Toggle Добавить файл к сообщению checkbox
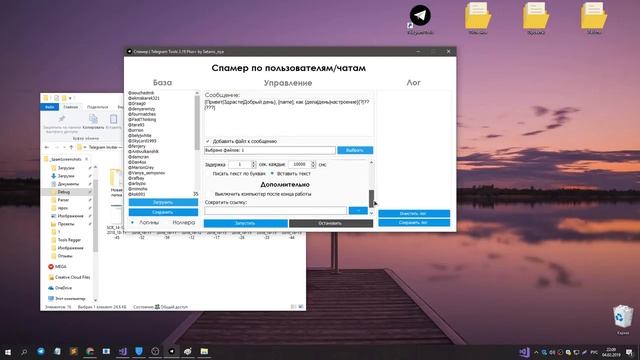The width and height of the screenshot is (640, 360). [208, 141]
